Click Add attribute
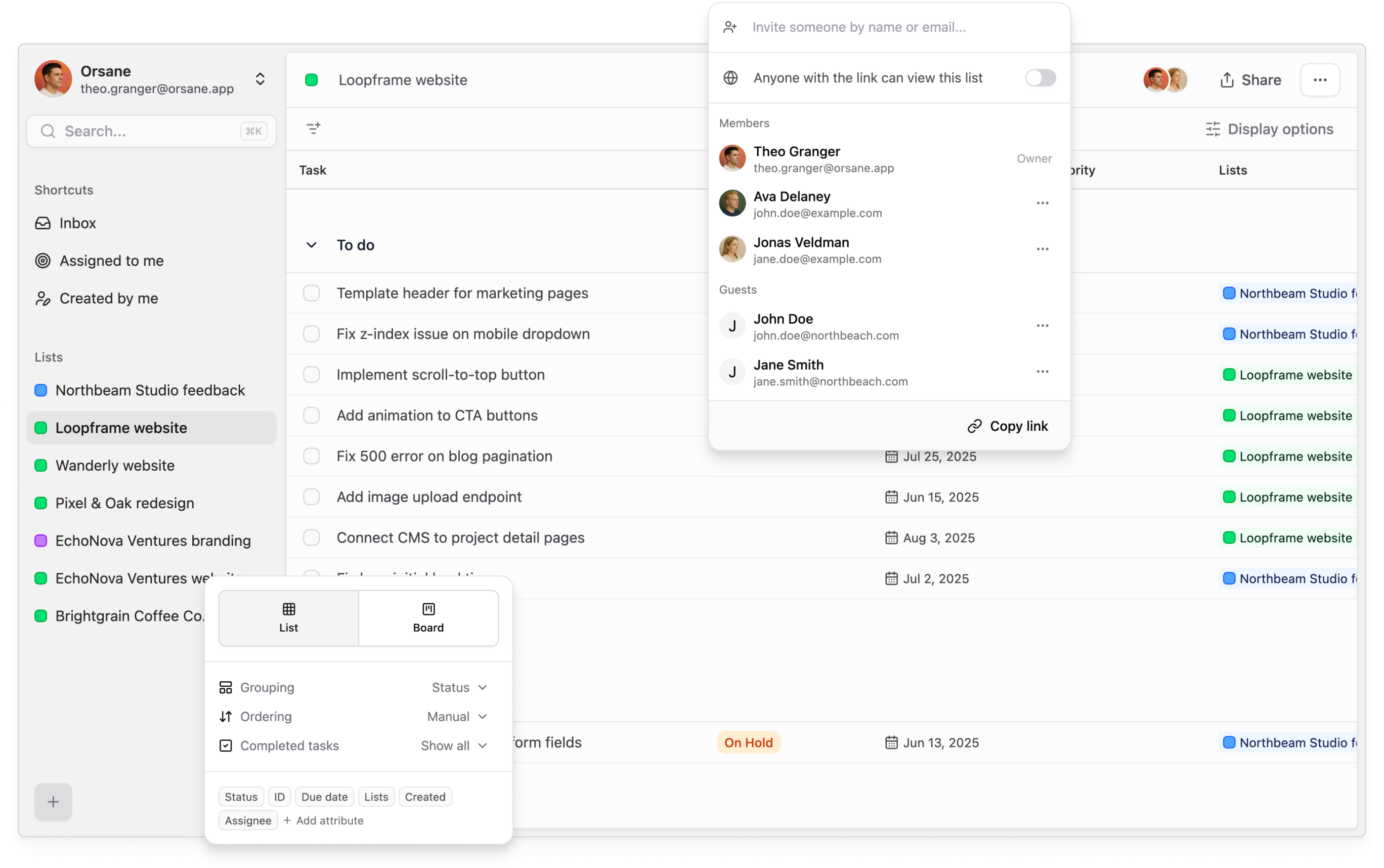The height and width of the screenshot is (868, 1384). coord(323,821)
